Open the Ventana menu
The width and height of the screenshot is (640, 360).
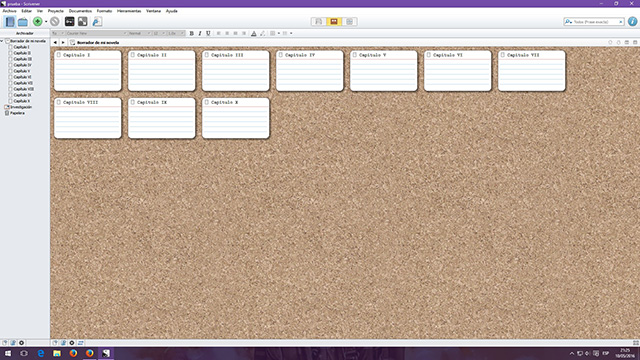coord(153,11)
